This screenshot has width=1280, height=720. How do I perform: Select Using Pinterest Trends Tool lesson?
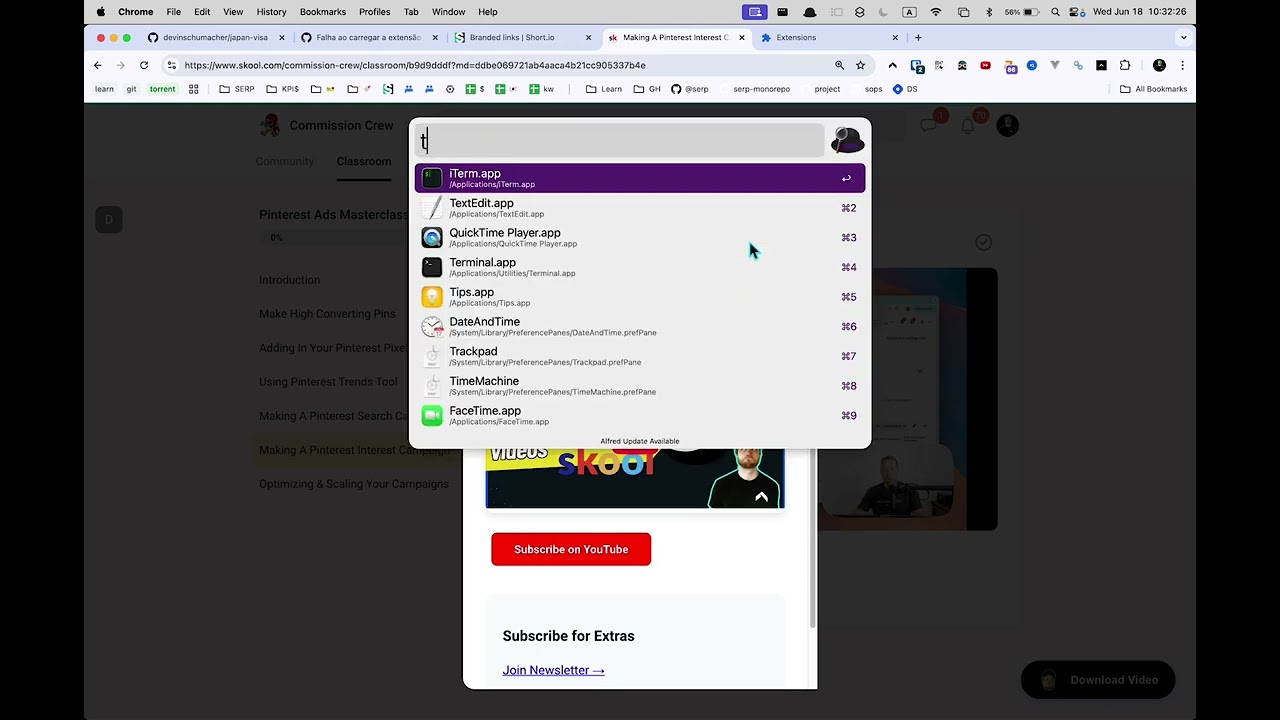(x=328, y=382)
